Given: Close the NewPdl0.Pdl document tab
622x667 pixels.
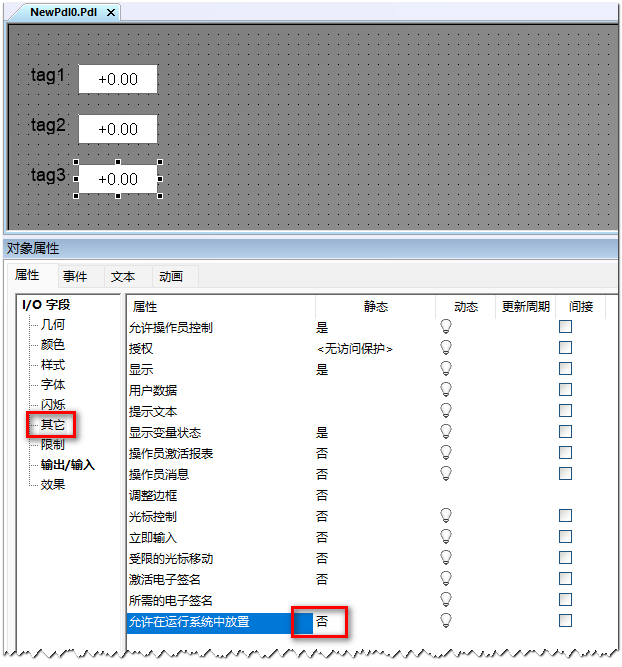Looking at the screenshot, I should 110,12.
